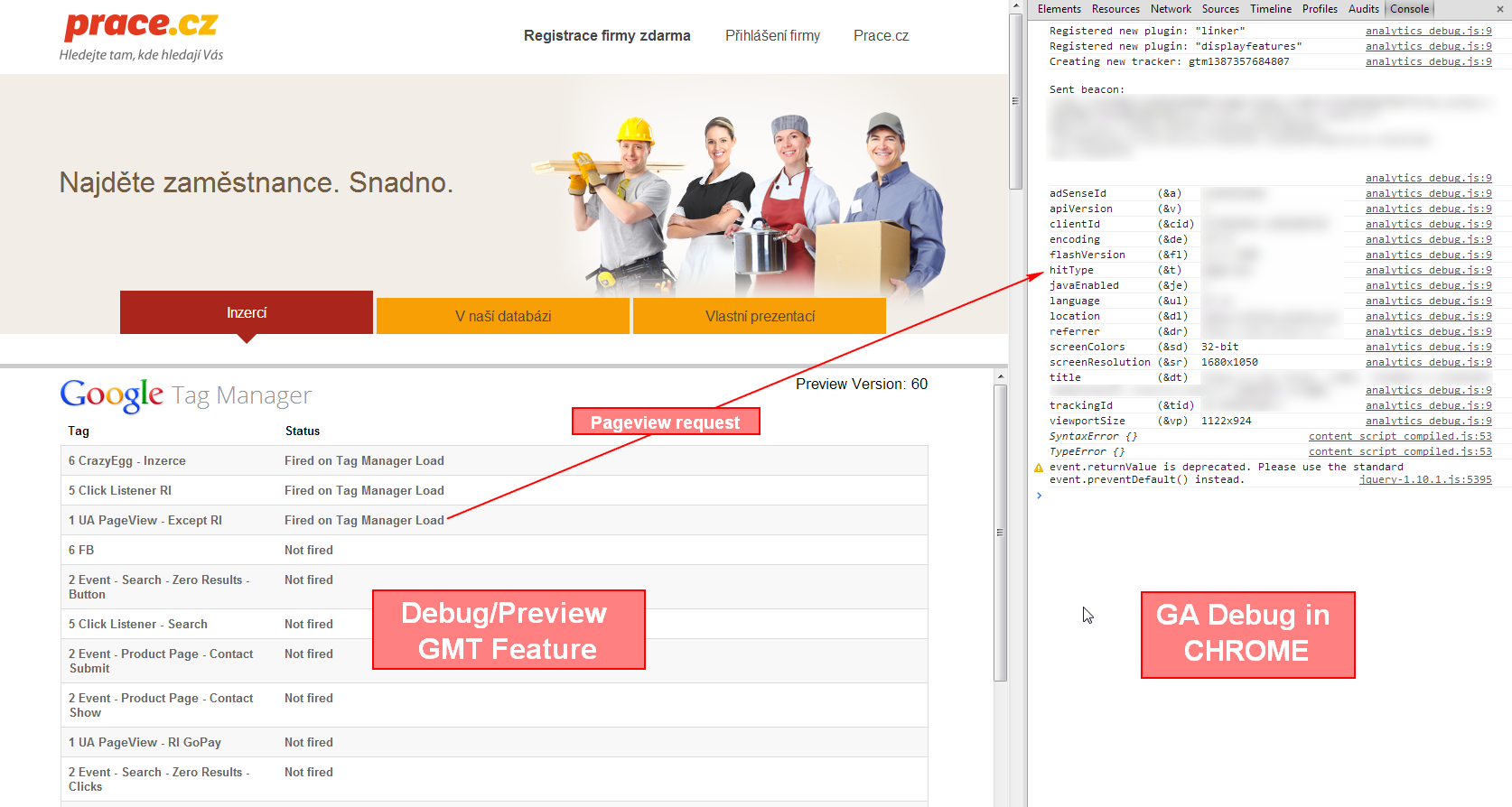Click the 'Status' column header
The image size is (1512, 807).
click(303, 431)
